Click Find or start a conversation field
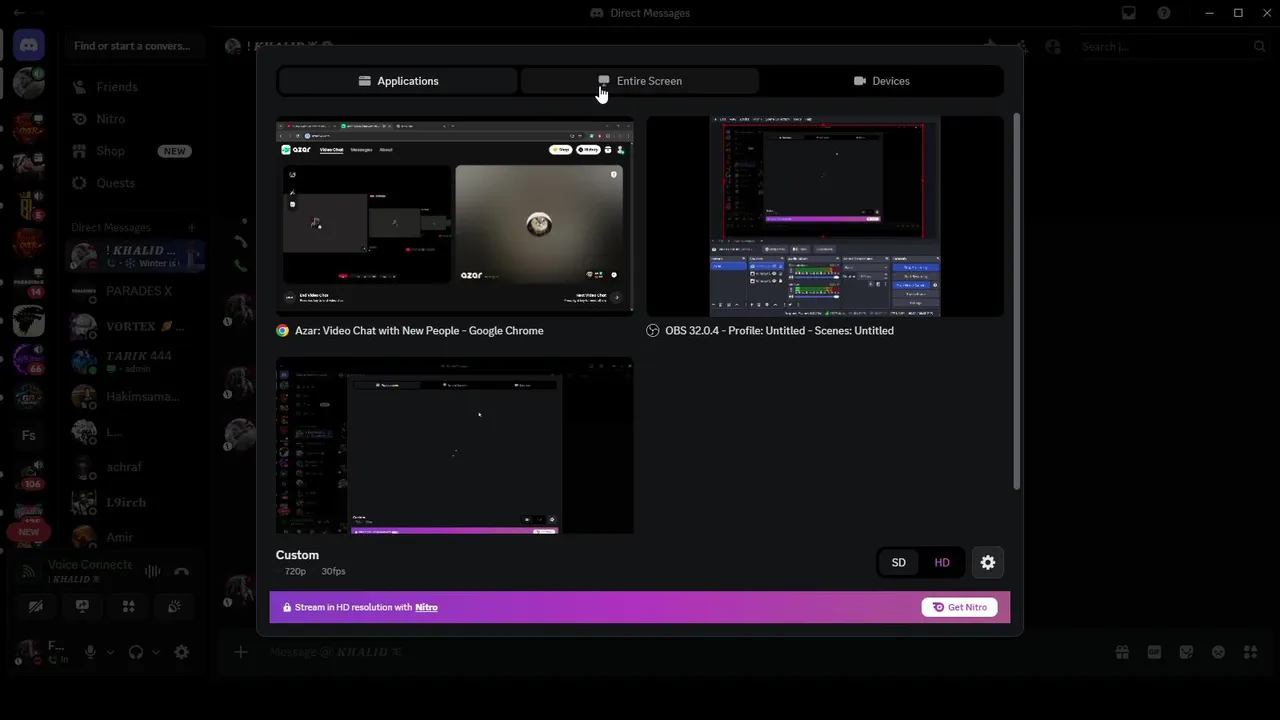Screen dimensions: 1280x720 [134, 46]
